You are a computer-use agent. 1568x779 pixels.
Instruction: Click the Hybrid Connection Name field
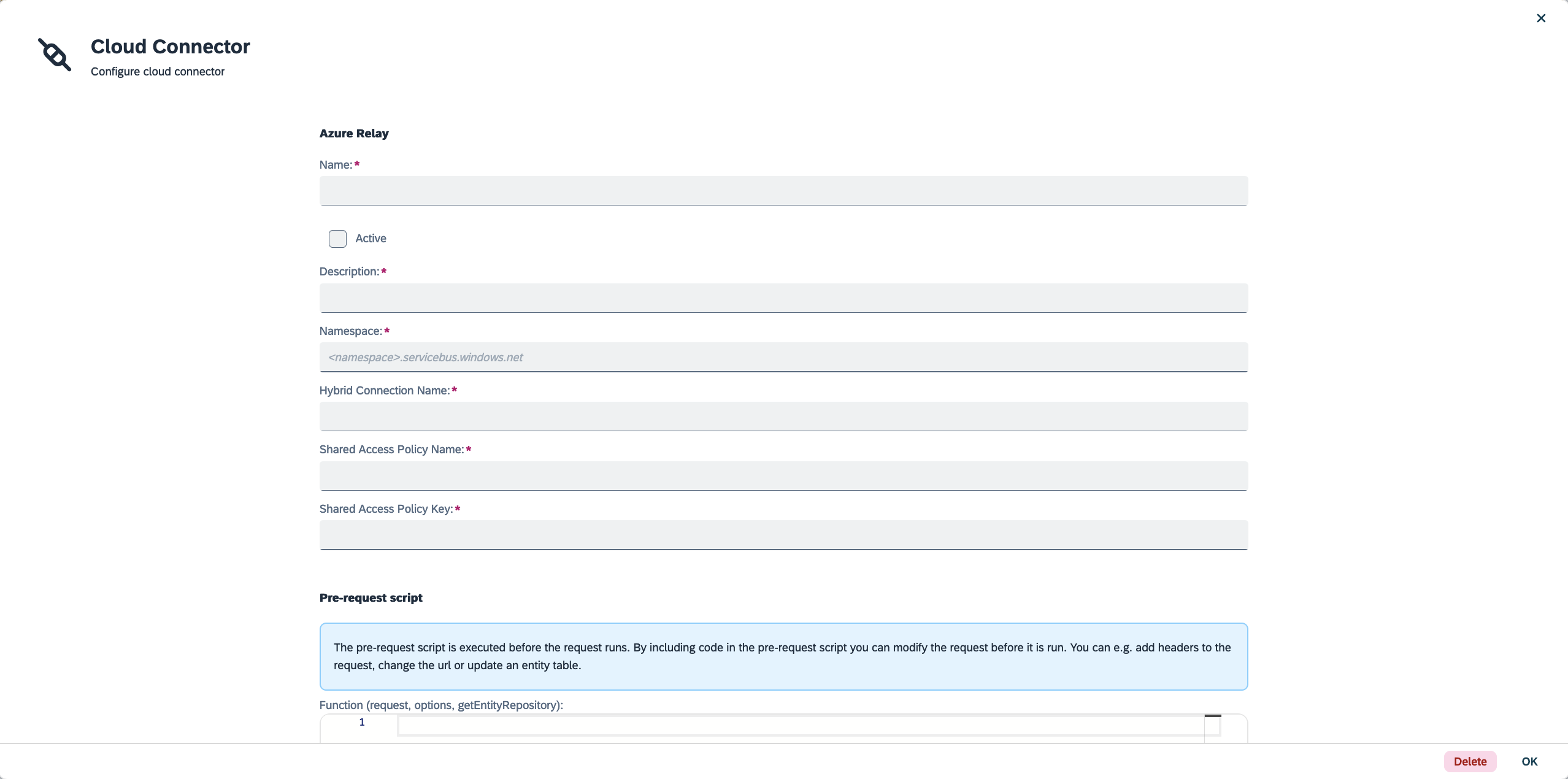click(x=783, y=416)
